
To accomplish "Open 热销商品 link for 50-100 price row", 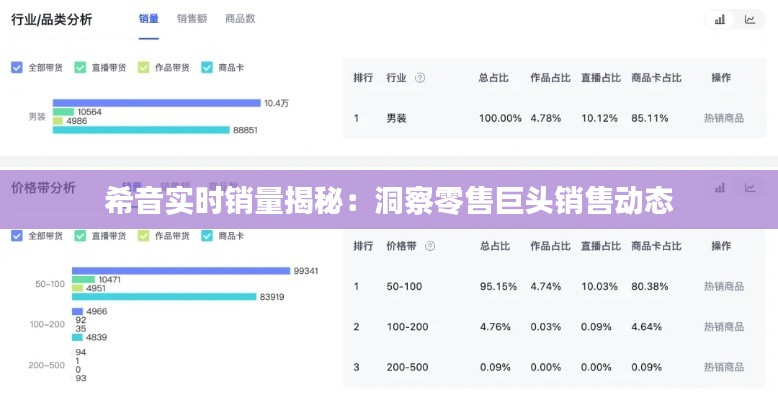I will (x=723, y=286).
